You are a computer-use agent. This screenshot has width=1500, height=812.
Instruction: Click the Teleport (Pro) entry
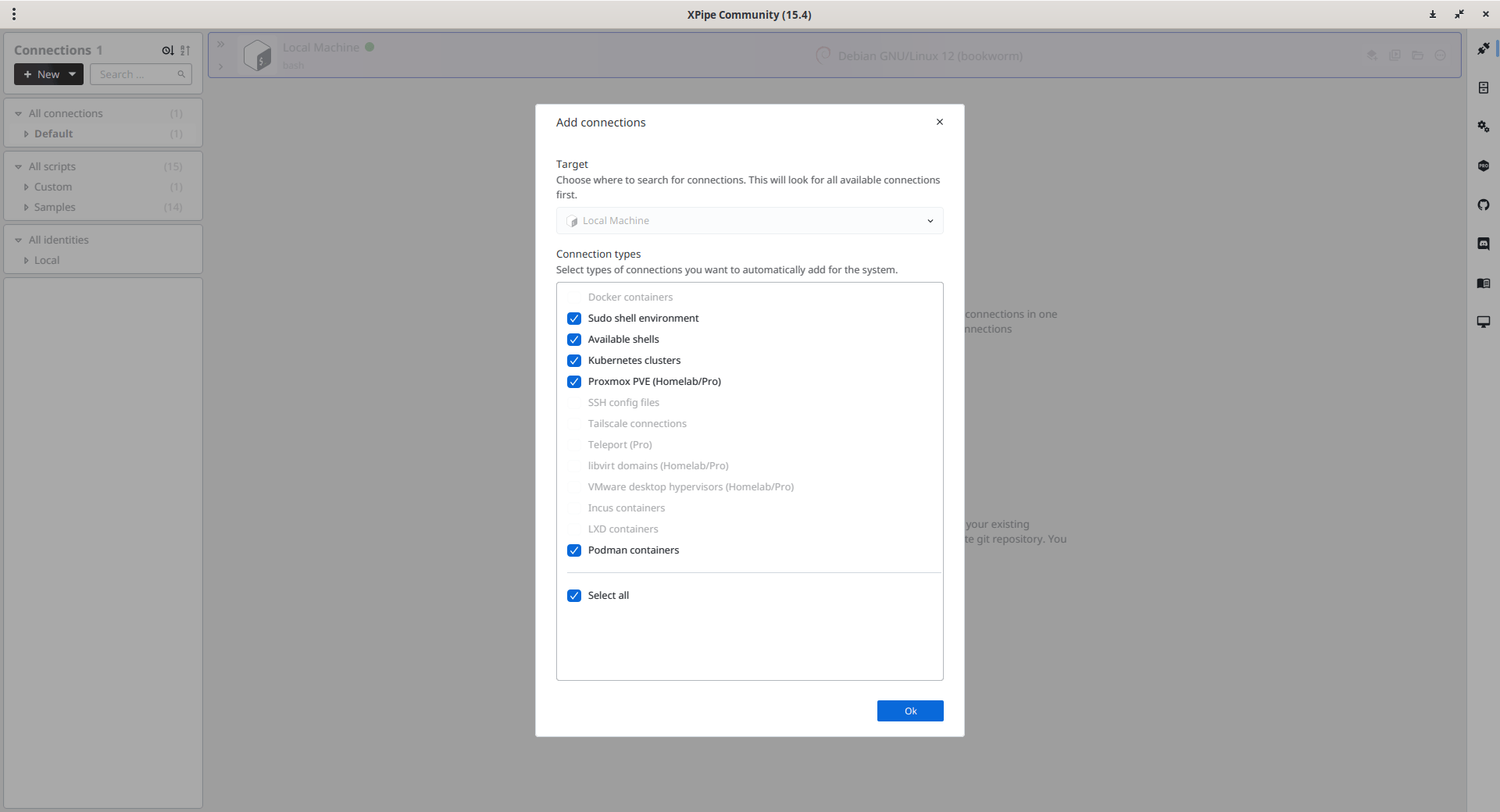pos(620,445)
